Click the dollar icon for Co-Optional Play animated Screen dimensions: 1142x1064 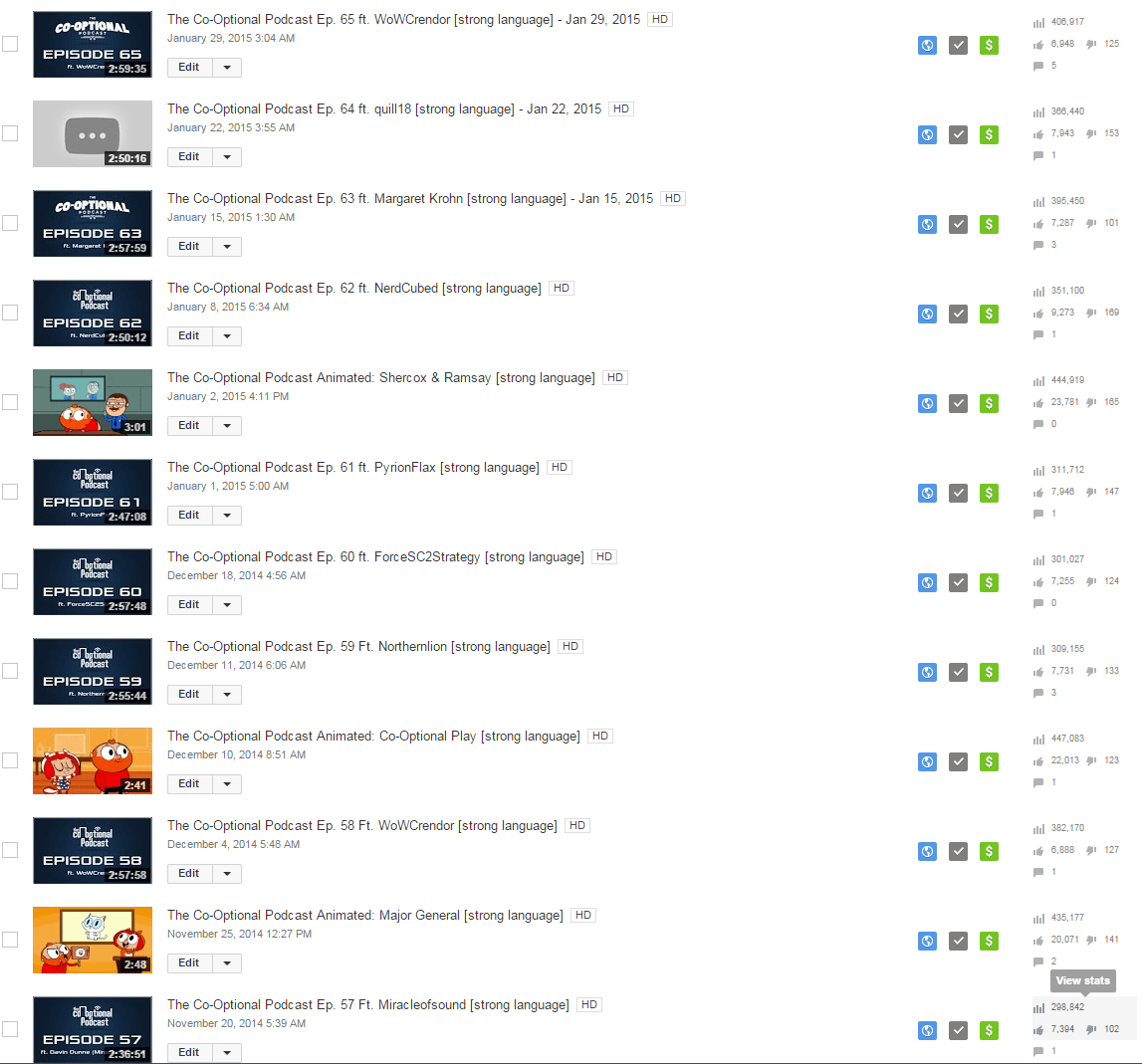tap(989, 761)
